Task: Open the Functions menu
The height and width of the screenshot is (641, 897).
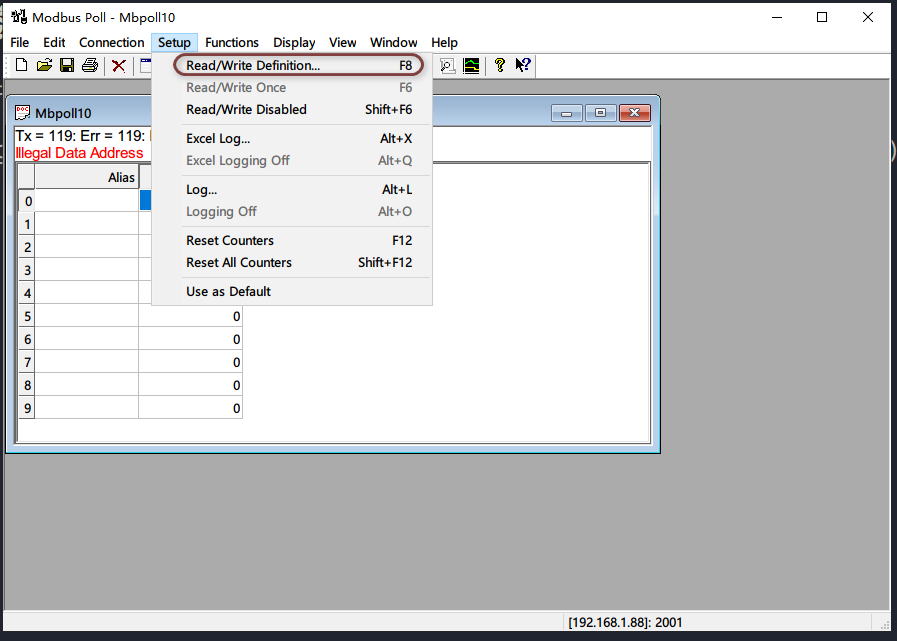Action: [x=232, y=42]
